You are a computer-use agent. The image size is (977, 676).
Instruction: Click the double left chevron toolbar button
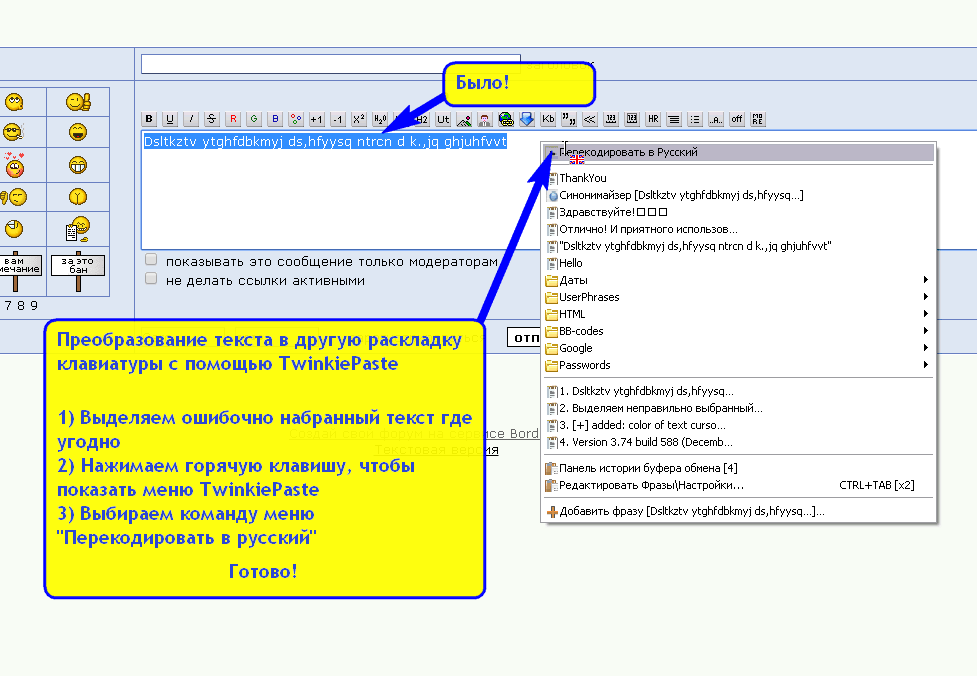coord(590,119)
